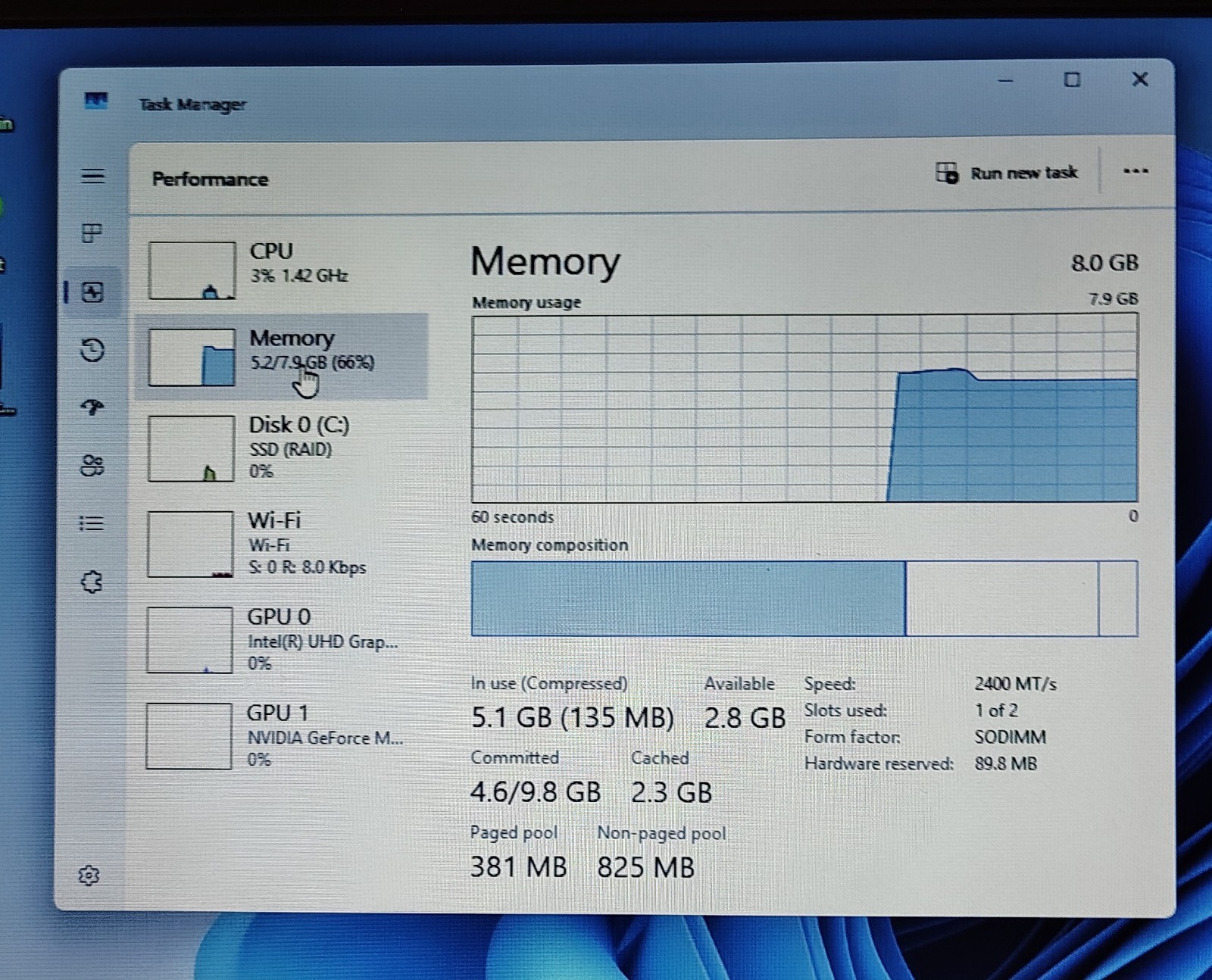This screenshot has width=1212, height=980.
Task: Select the Disk 0 (C:) entry
Action: [x=282, y=448]
